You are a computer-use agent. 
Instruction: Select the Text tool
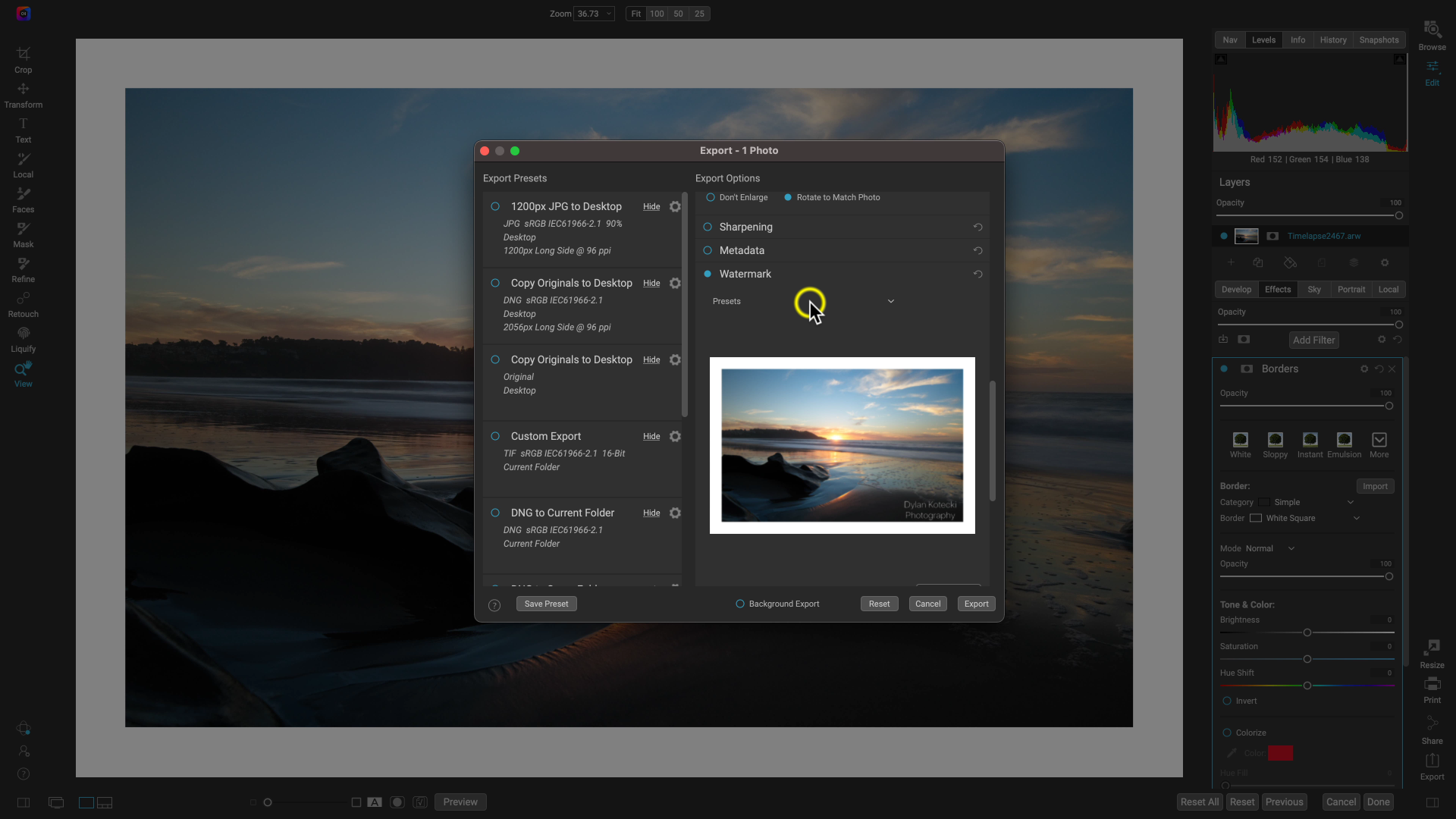click(x=24, y=130)
